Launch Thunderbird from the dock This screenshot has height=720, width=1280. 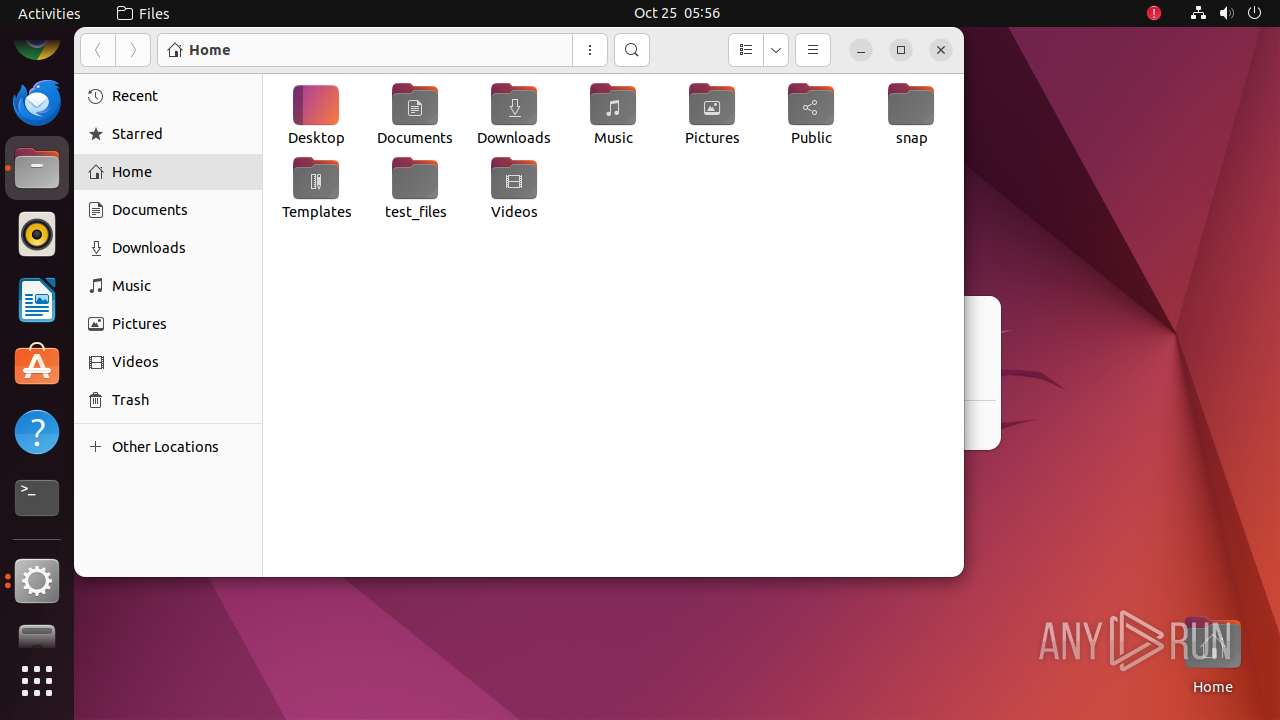[37, 102]
